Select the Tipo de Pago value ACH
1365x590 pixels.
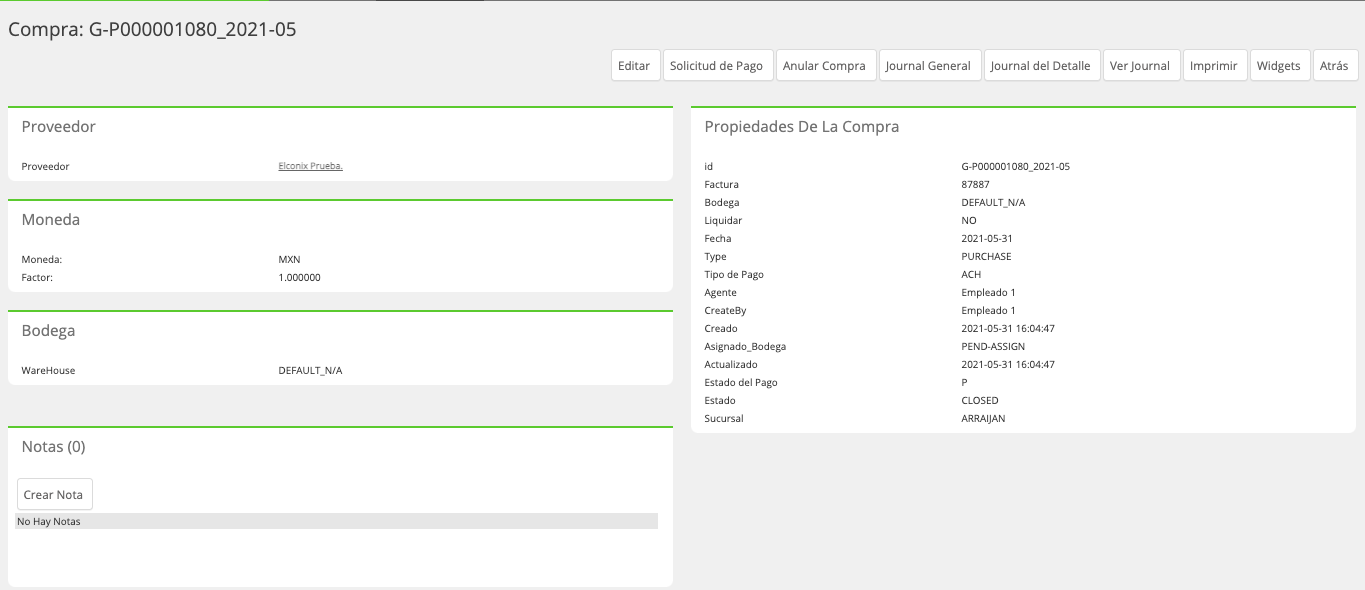pos(971,274)
